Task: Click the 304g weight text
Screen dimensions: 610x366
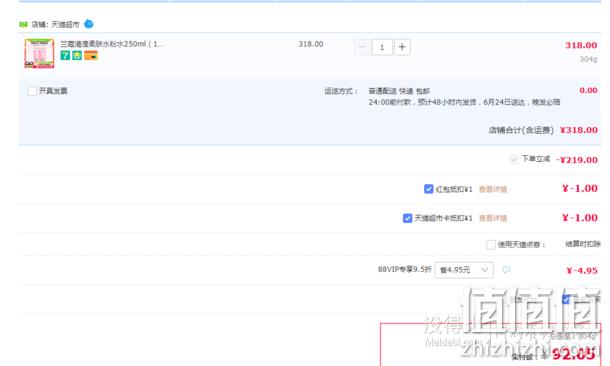Action: point(588,59)
